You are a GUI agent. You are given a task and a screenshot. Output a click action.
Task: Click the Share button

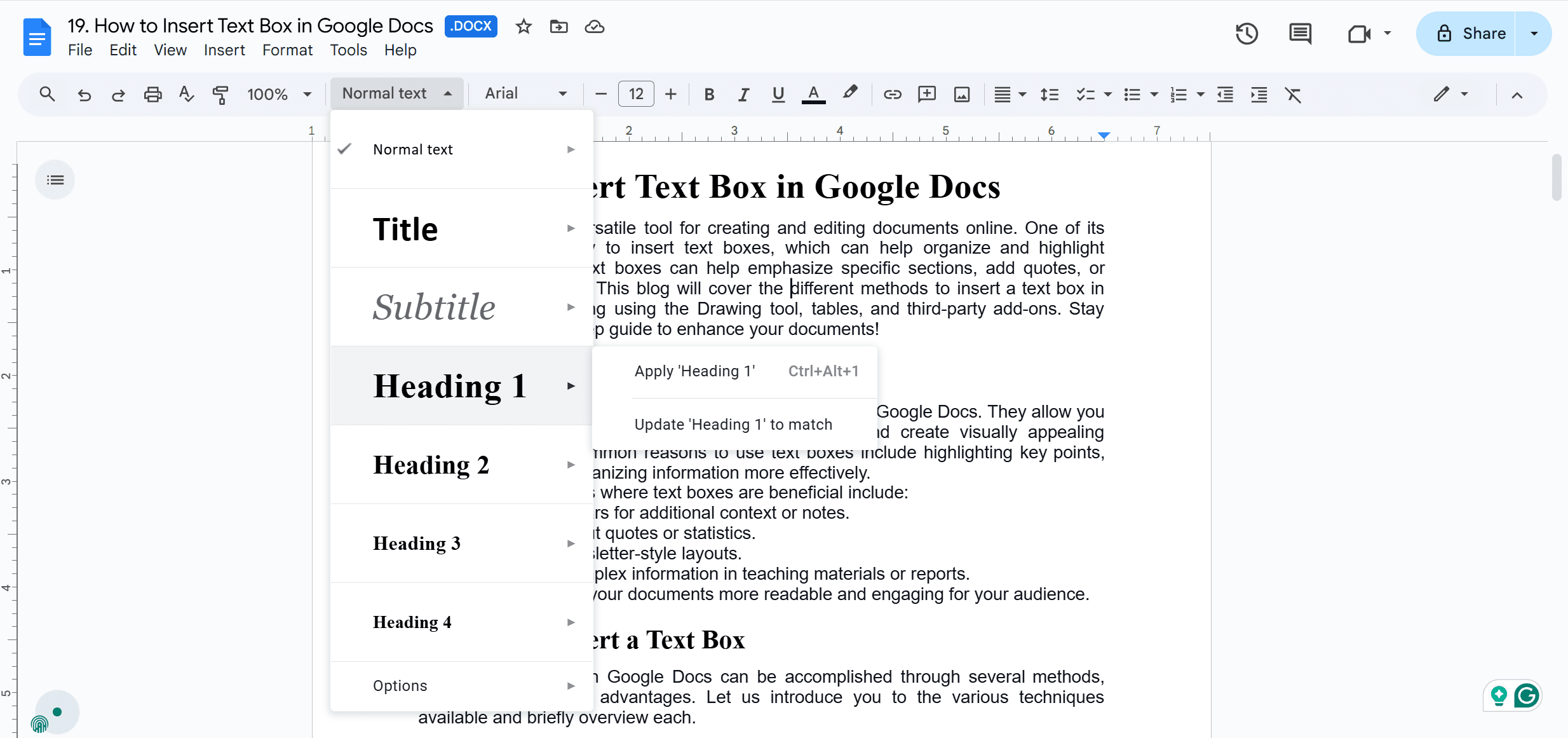(x=1466, y=34)
